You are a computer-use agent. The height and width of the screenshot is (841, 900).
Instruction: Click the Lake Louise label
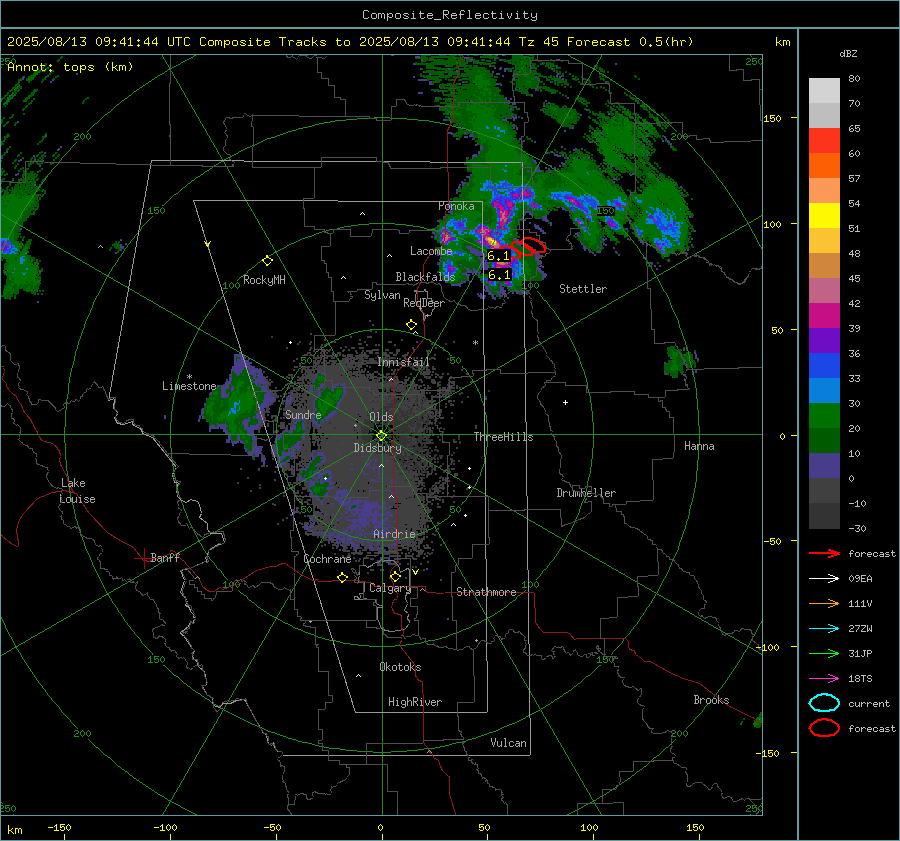tap(77, 491)
